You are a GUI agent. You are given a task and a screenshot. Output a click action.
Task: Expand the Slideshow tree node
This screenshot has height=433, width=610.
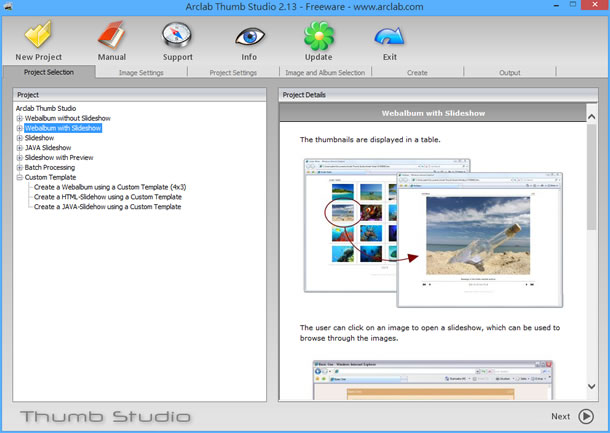(x=19, y=138)
